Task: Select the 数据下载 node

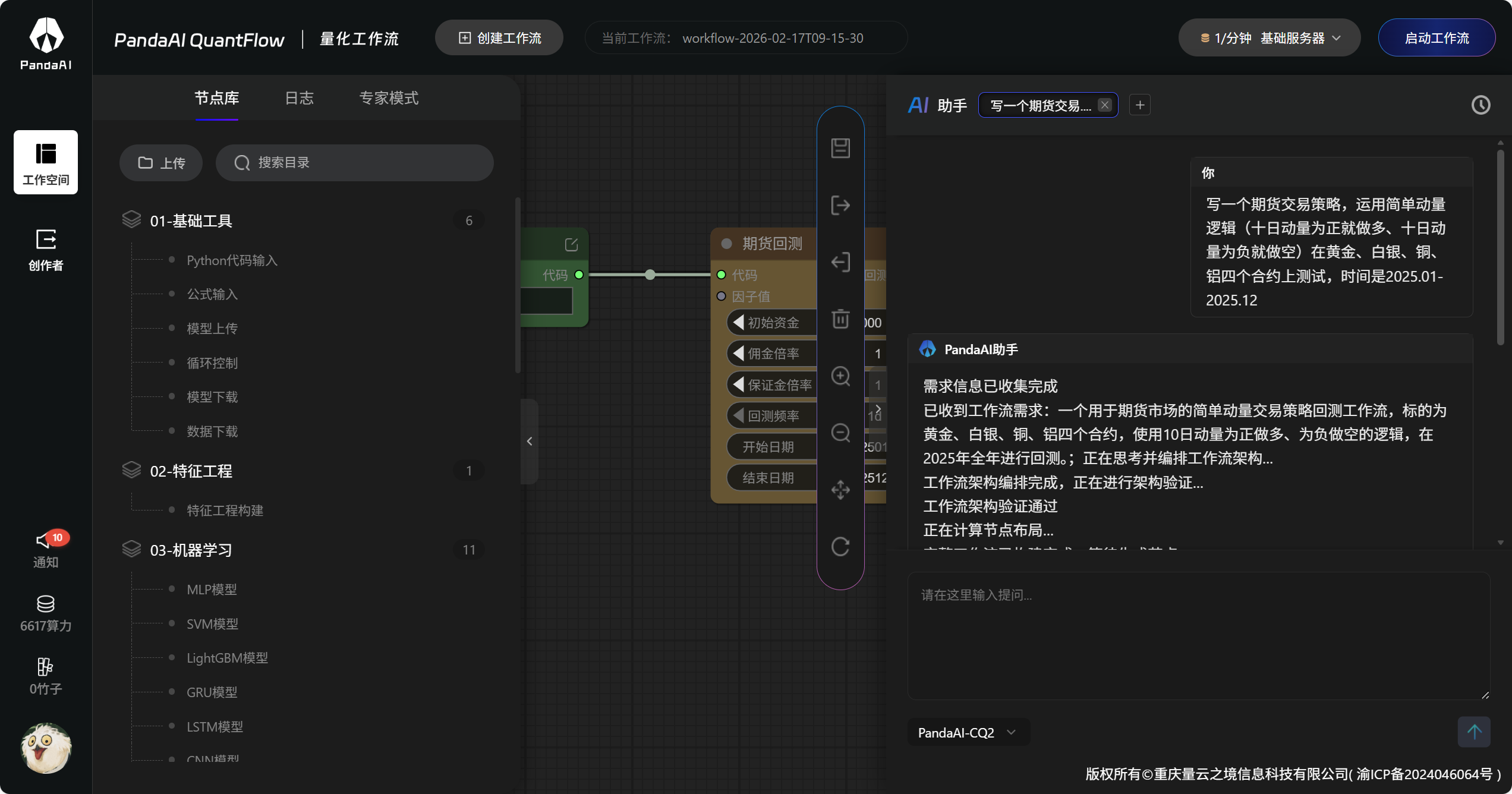Action: (212, 431)
